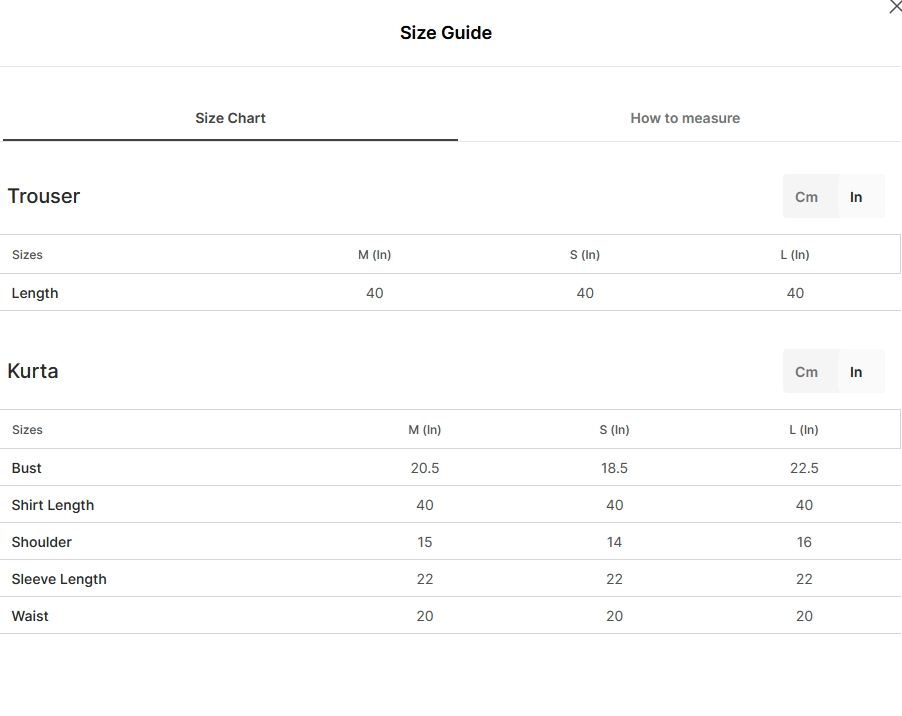This screenshot has width=902, height=716.
Task: Switch Kurta units to Cm
Action: coord(807,372)
